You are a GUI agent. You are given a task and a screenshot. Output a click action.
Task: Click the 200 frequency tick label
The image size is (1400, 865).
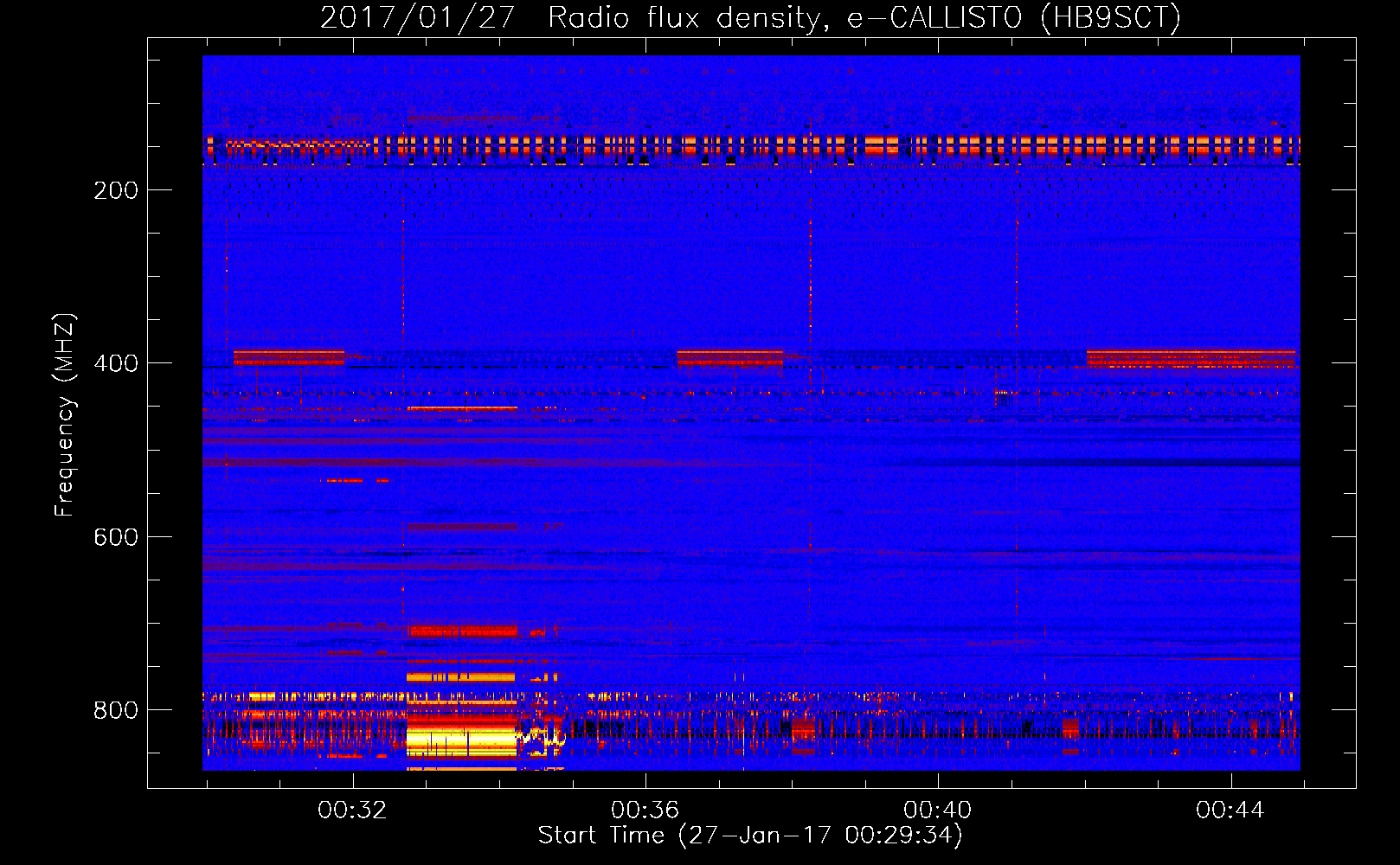tap(116, 190)
